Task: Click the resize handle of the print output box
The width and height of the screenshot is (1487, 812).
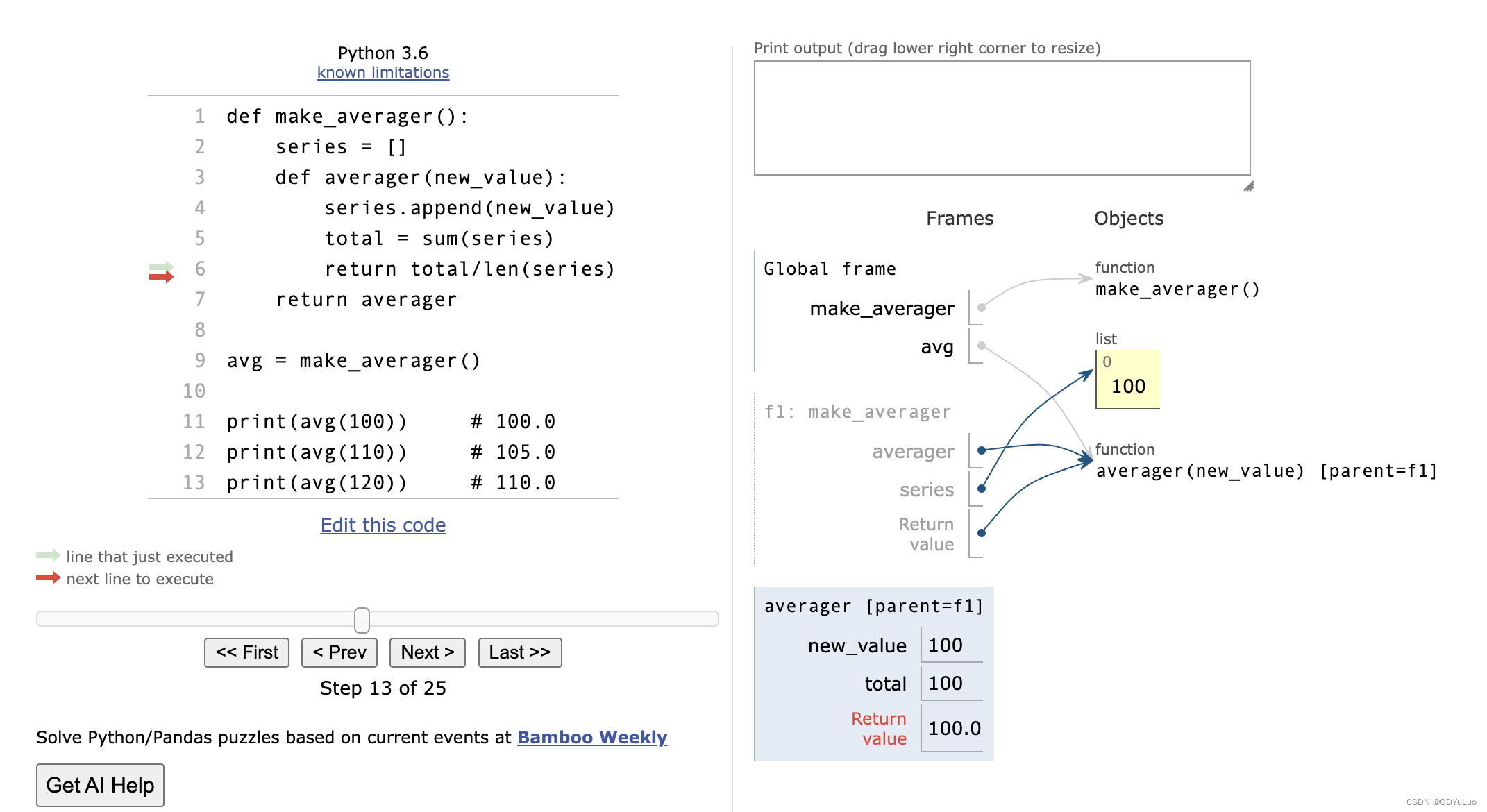Action: (1248, 186)
